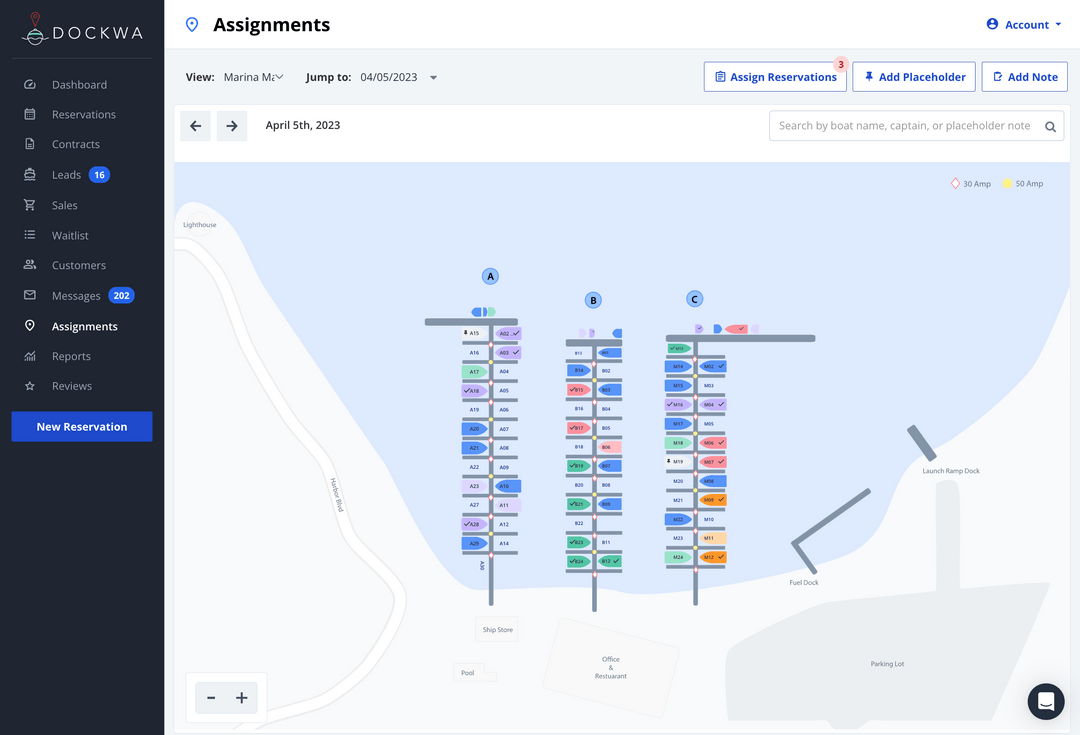Viewport: 1080px width, 735px height.
Task: Click the New Reservation button
Action: (x=81, y=426)
